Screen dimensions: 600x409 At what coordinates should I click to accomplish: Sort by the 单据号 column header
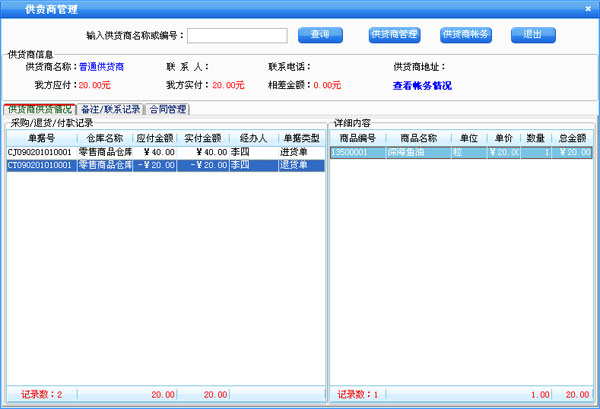point(40,138)
